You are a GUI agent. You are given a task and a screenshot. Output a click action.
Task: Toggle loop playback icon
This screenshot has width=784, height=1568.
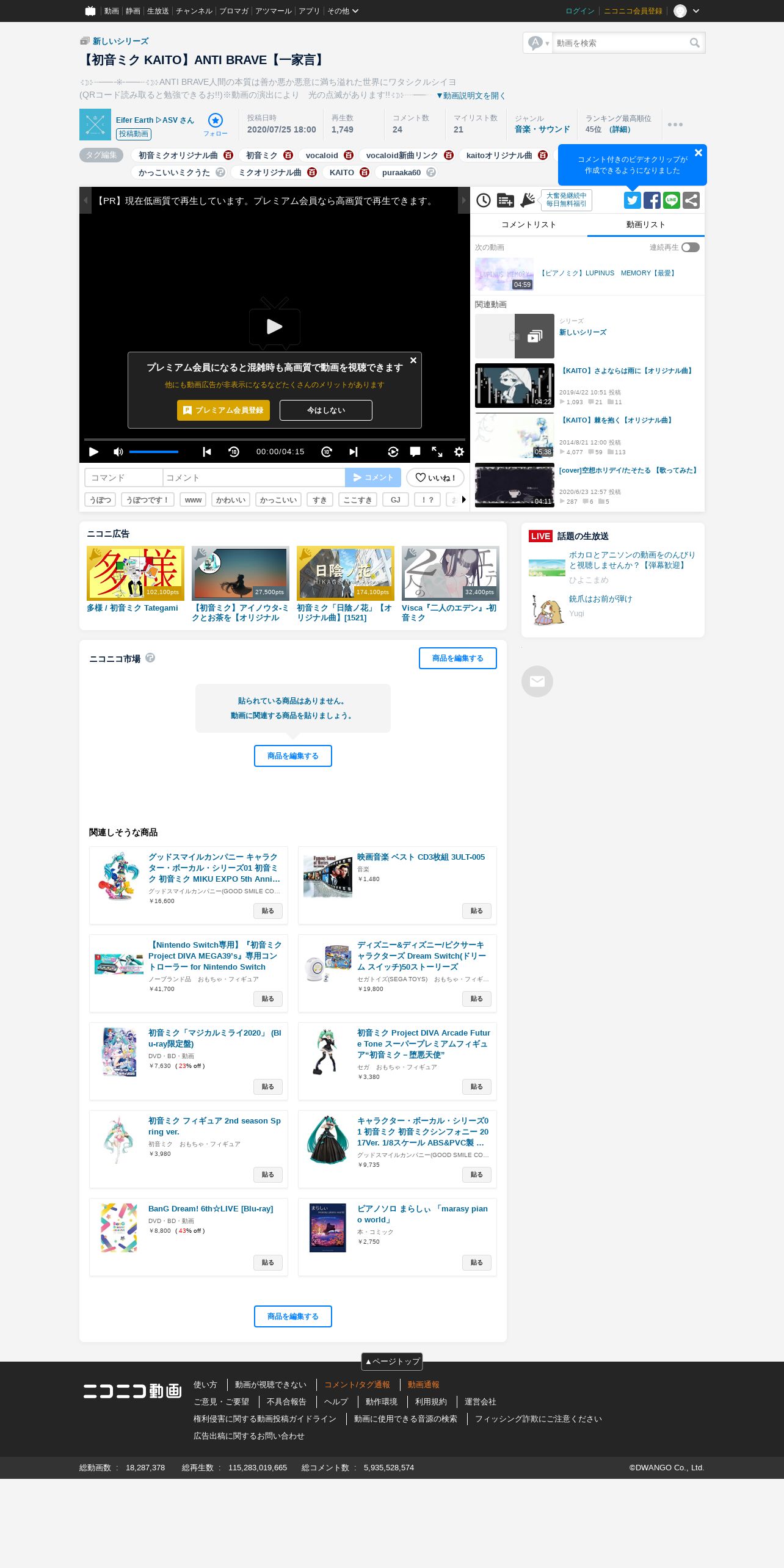coord(393,452)
